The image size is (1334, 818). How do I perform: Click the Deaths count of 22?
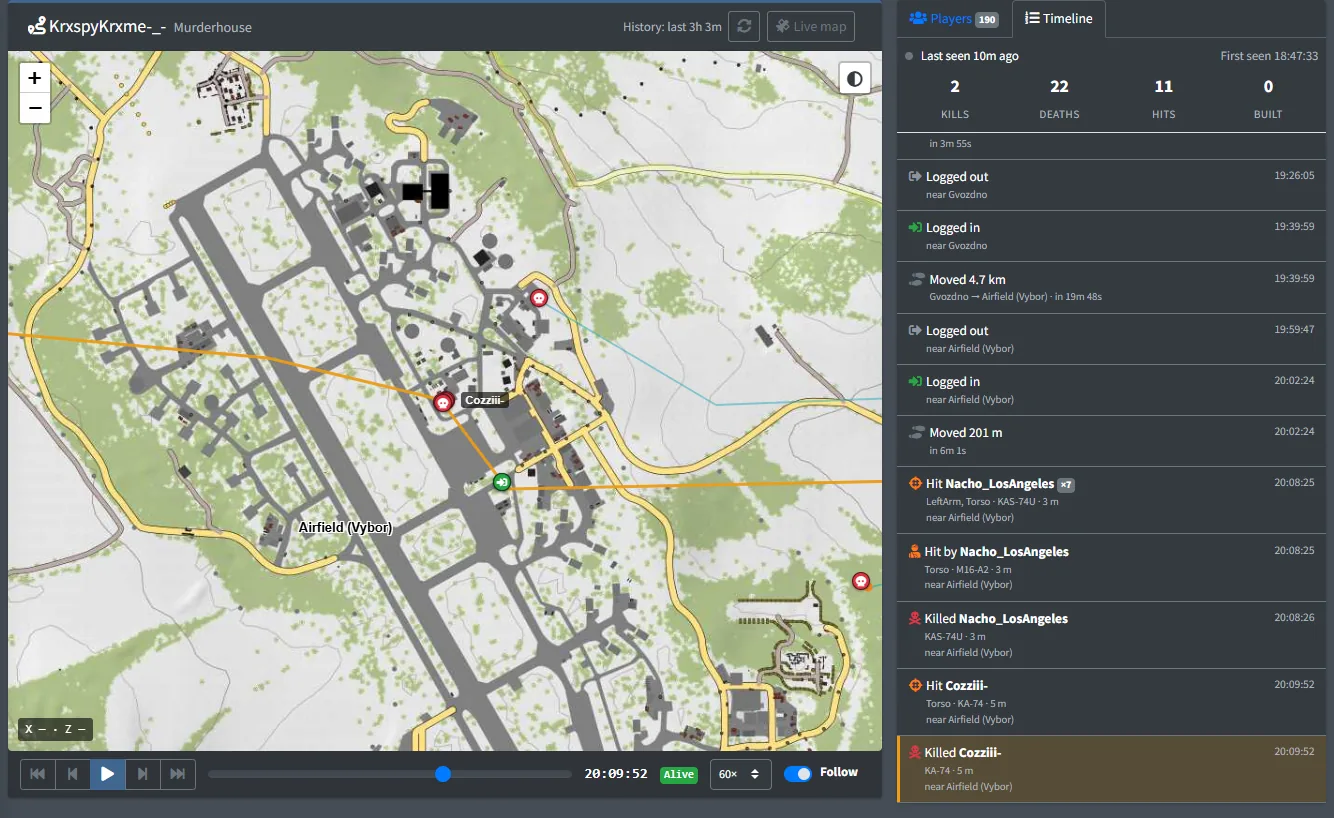point(1059,87)
